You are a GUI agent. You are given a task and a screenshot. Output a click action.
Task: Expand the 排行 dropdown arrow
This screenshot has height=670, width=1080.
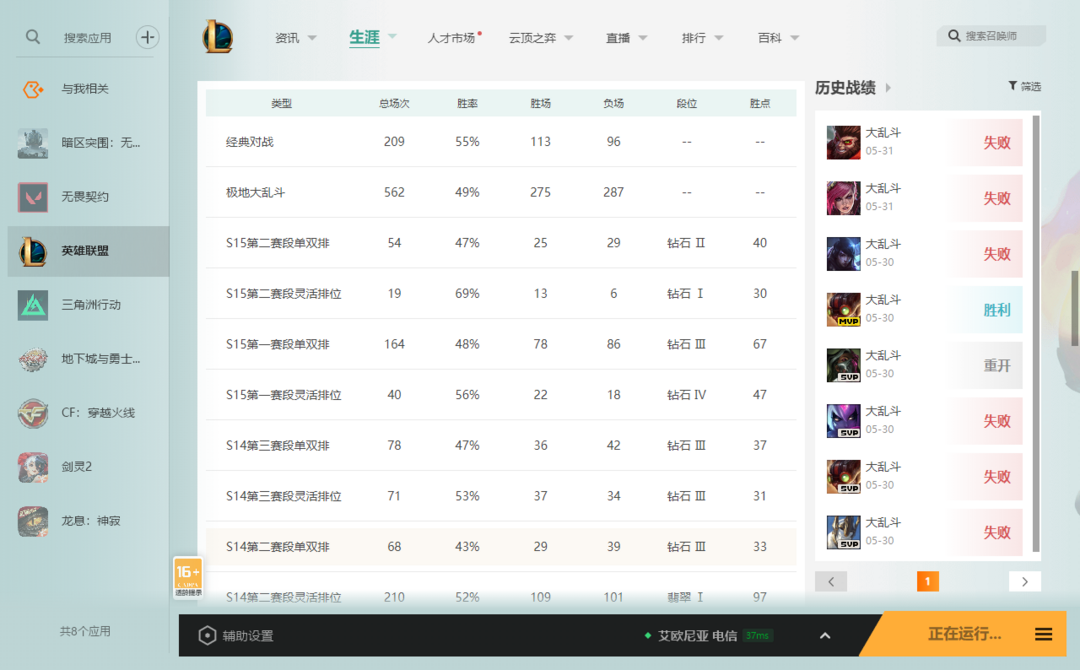tap(718, 38)
